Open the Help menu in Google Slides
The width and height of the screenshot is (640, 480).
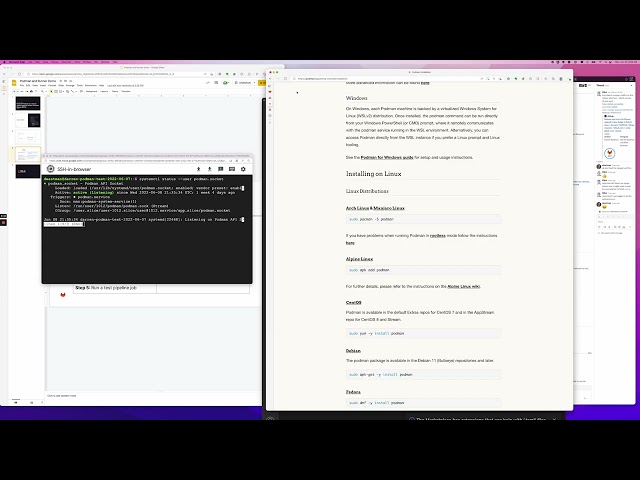pyautogui.click(x=102, y=86)
